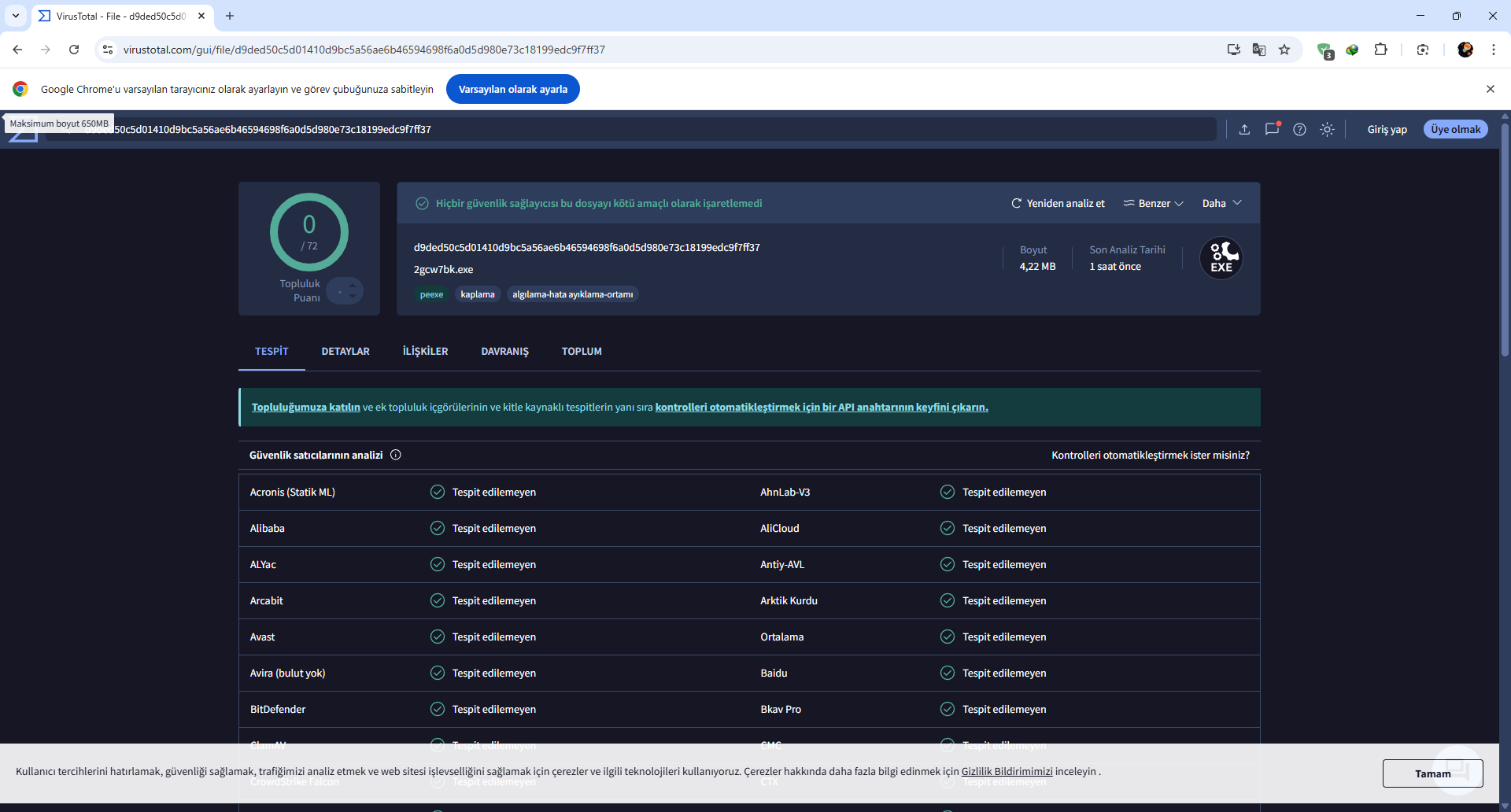Image resolution: width=1511 pixels, height=812 pixels.
Task: Click the info icon beside Güvenlik satıcılarının analizi
Action: pyautogui.click(x=396, y=455)
